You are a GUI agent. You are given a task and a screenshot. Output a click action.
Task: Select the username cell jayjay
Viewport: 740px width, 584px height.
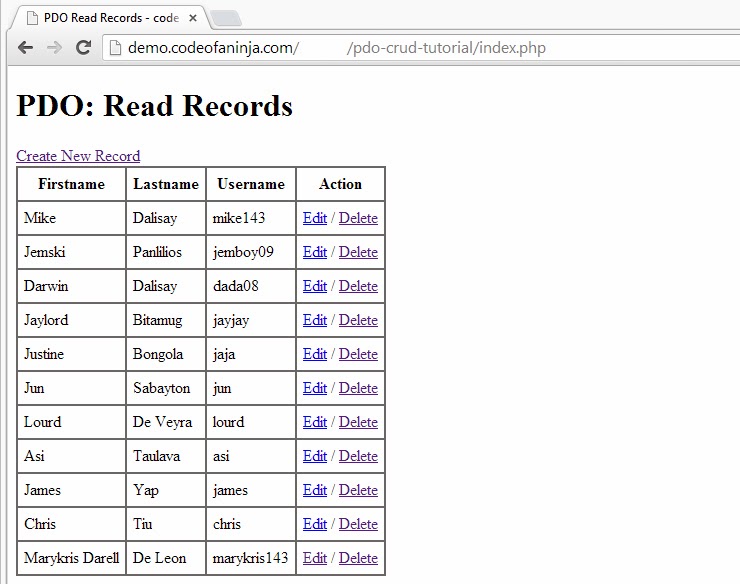click(251, 320)
